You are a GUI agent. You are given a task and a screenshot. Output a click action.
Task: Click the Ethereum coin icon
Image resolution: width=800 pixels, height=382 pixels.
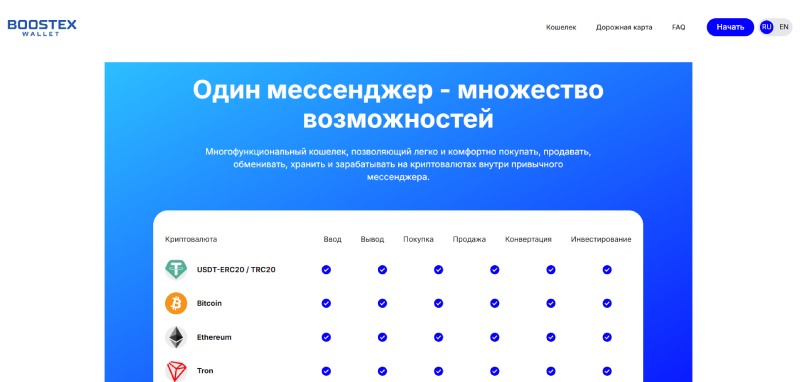coord(176,337)
